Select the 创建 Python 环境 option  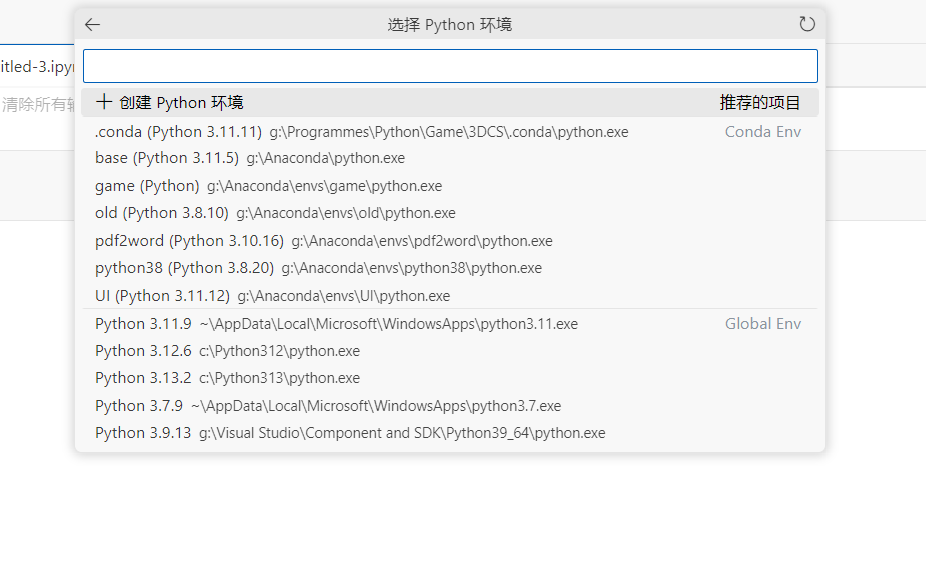click(x=450, y=103)
